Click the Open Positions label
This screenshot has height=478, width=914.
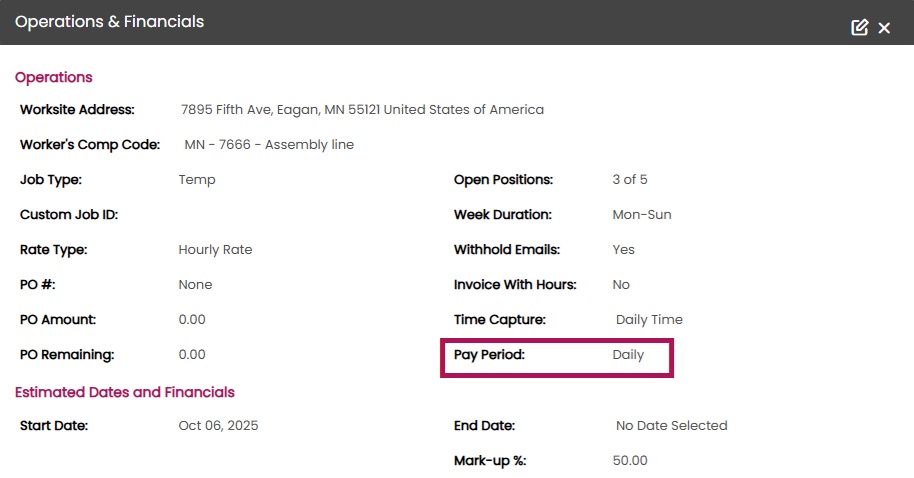[x=503, y=180]
